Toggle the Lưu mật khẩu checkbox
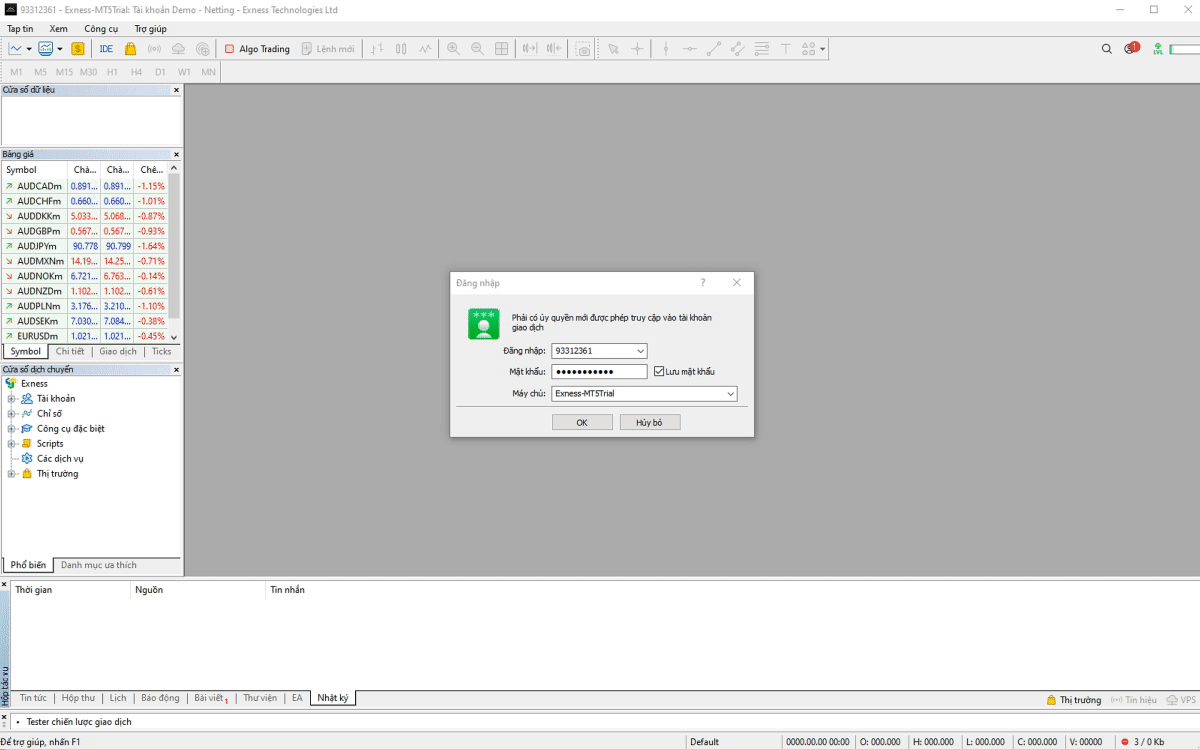 pyautogui.click(x=659, y=372)
